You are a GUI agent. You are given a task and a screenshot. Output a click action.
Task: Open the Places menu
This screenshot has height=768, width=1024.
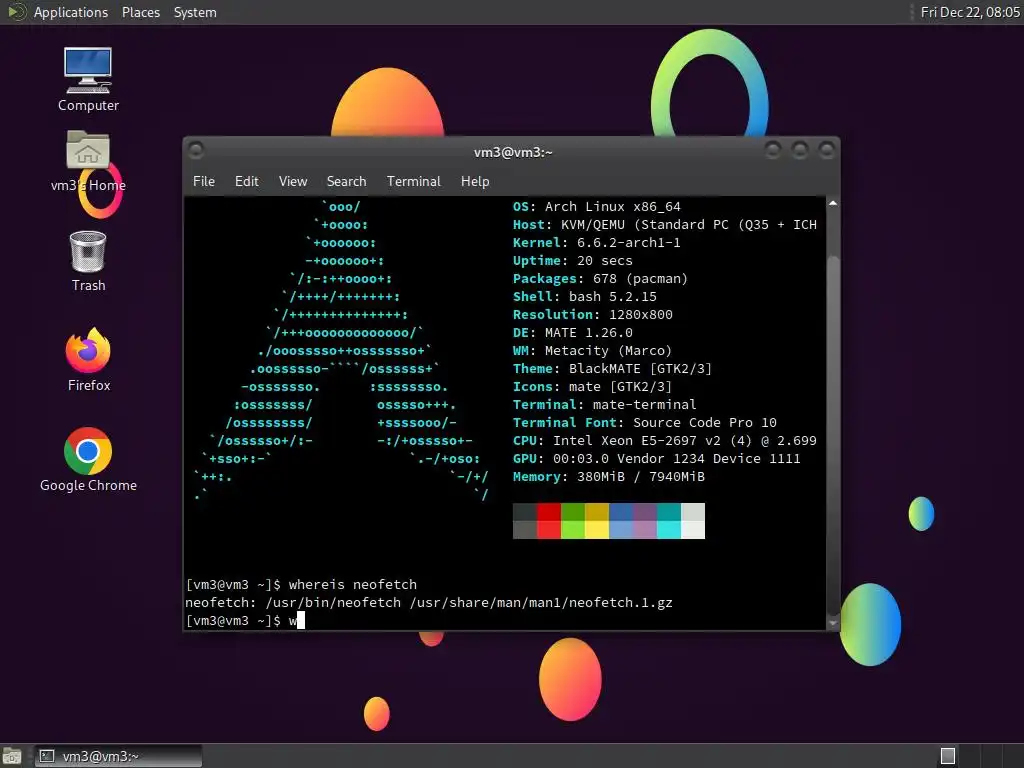click(140, 12)
